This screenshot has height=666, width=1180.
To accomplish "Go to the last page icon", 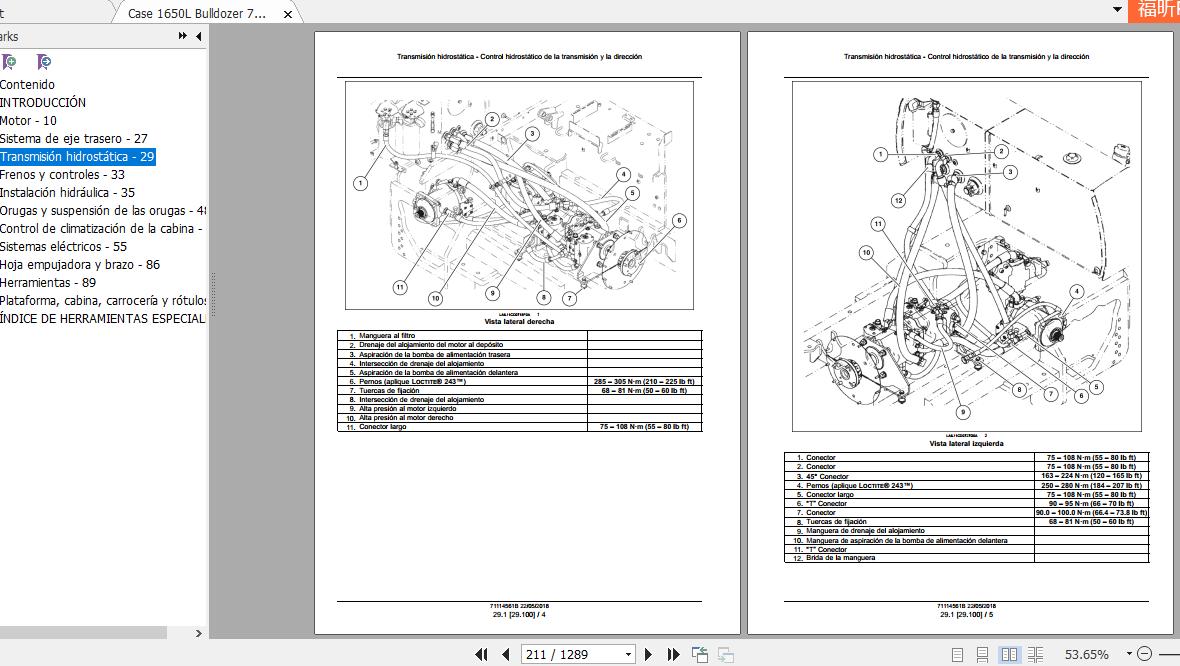I will [674, 653].
